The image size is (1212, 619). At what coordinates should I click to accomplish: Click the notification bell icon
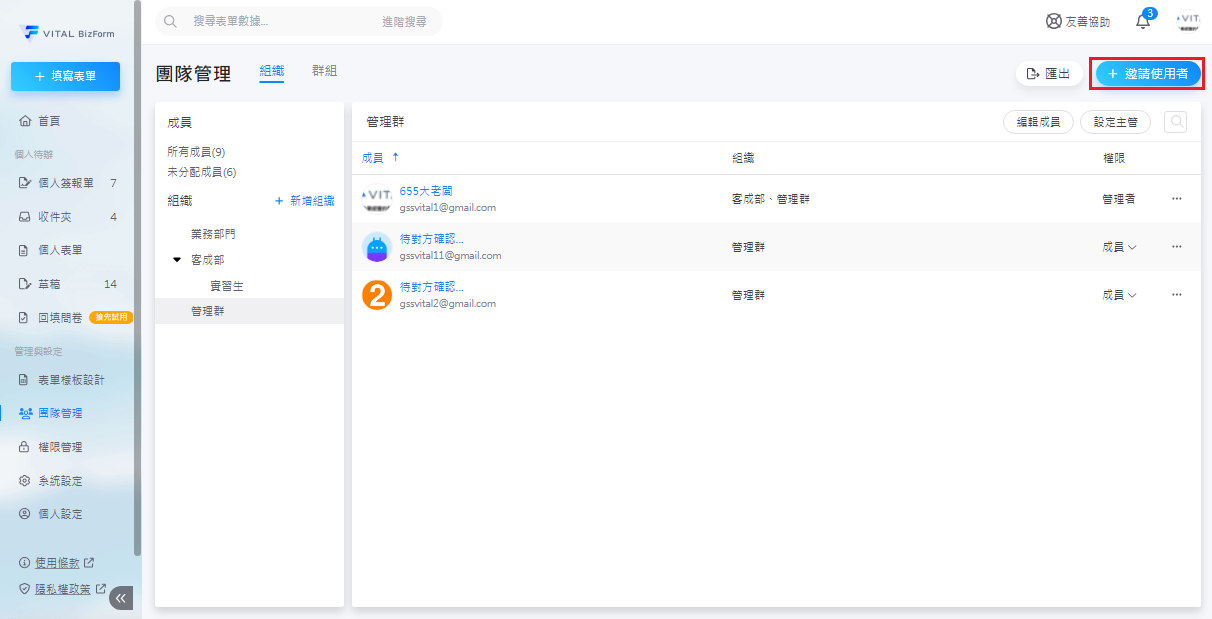[x=1143, y=22]
